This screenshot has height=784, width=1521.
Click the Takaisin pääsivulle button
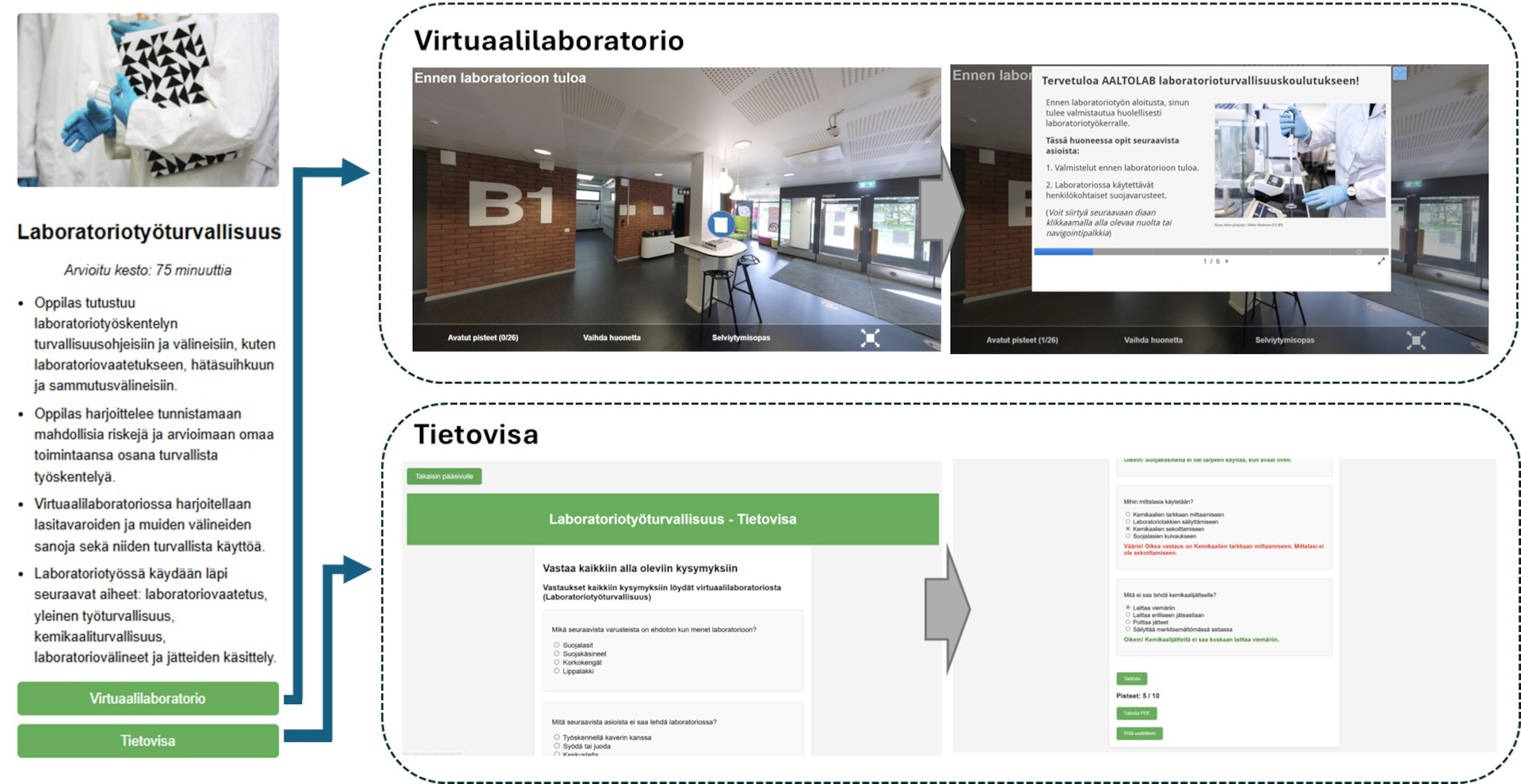(444, 477)
